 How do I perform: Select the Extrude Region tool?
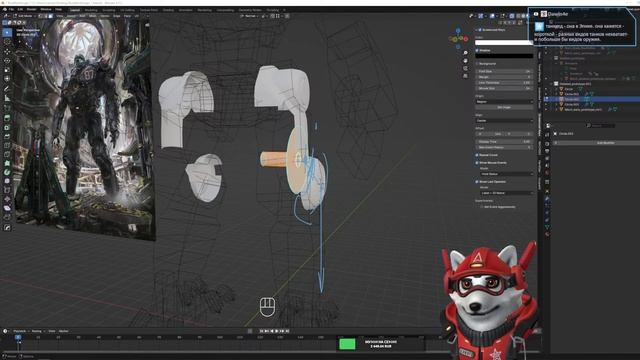tap(7, 118)
